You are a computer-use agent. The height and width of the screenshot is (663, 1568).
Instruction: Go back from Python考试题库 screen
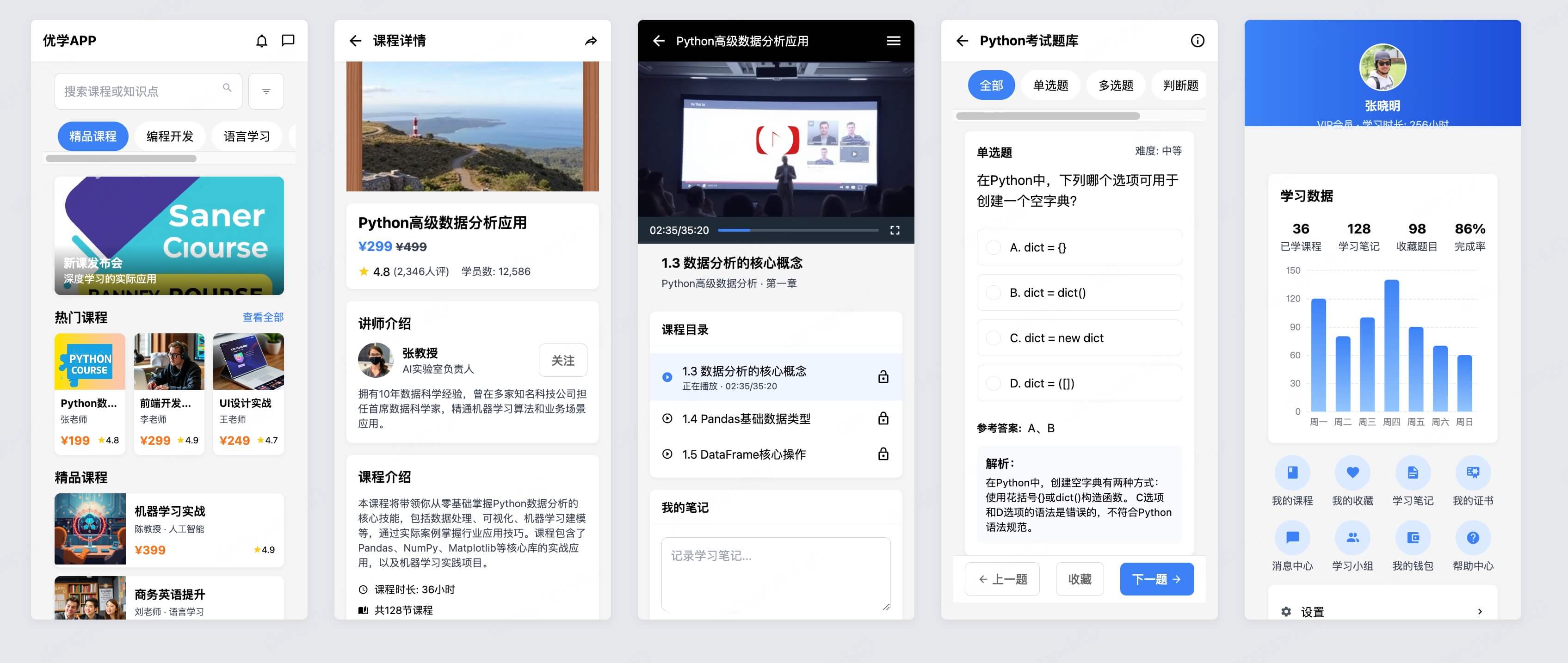pos(963,41)
